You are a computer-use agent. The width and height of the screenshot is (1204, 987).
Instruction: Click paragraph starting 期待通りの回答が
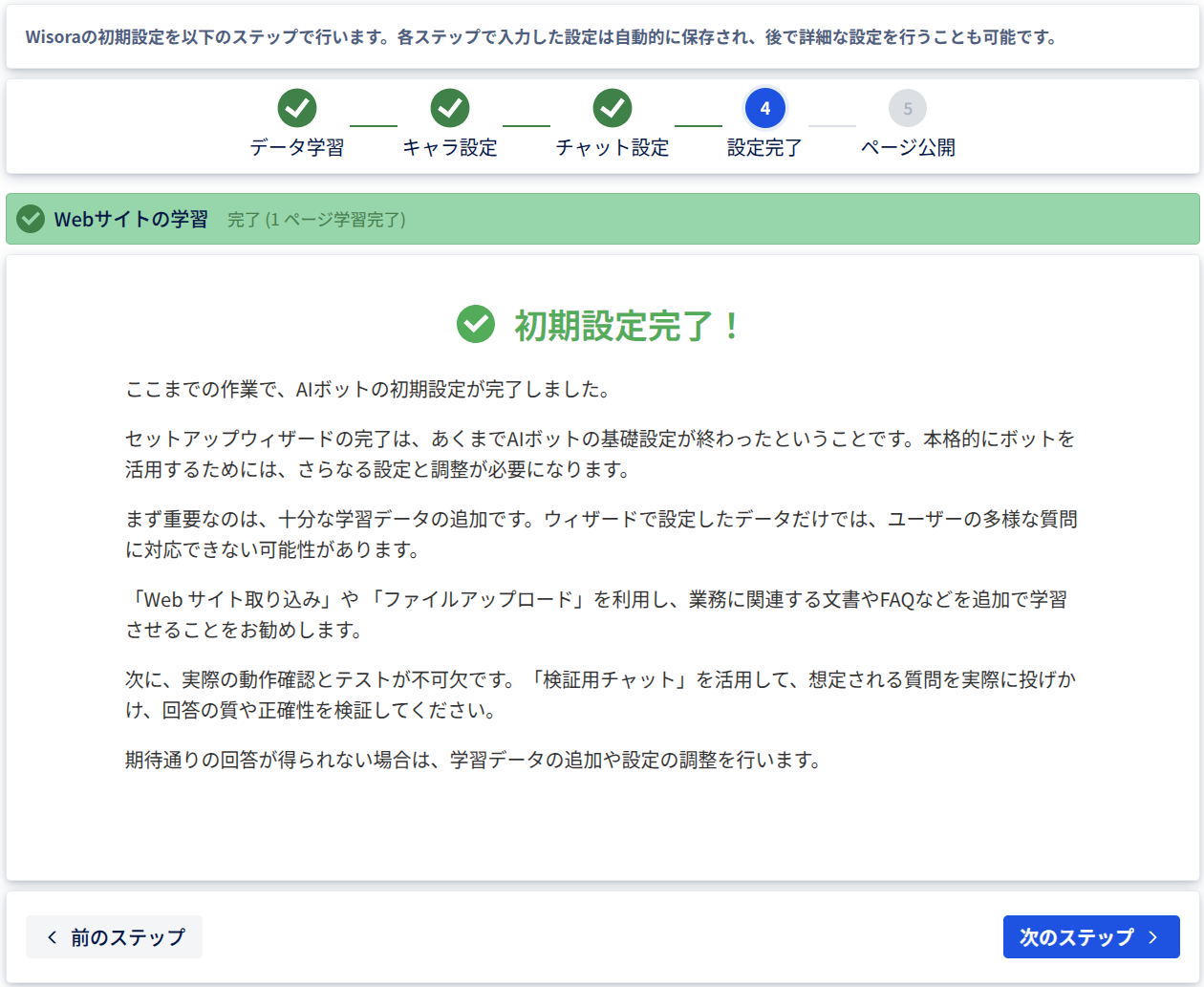(x=474, y=760)
